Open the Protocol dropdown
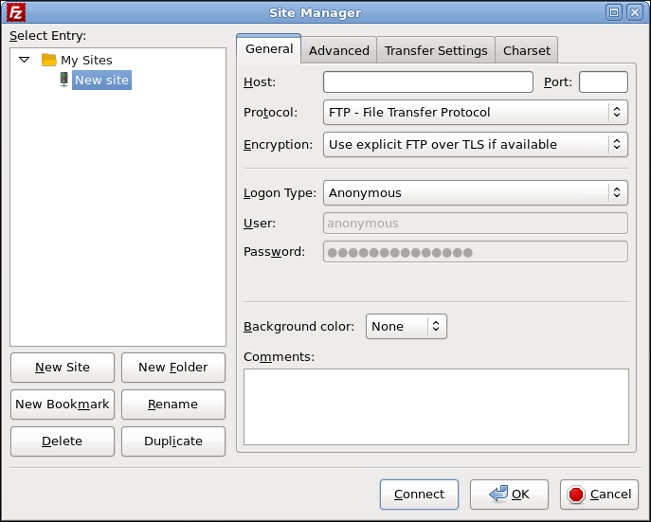651x522 pixels. 475,113
